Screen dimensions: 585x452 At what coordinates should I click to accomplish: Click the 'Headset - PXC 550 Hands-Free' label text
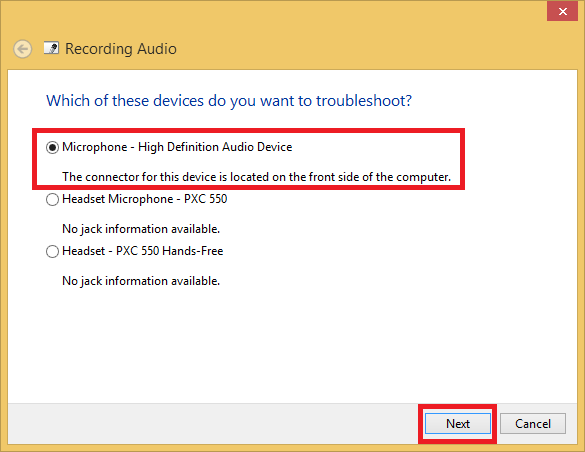(x=143, y=251)
